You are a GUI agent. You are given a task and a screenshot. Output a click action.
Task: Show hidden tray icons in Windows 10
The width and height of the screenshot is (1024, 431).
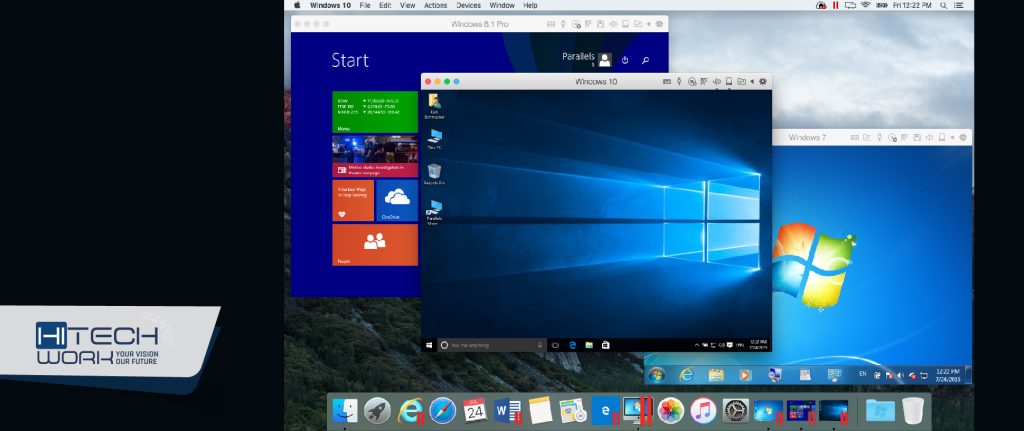coord(697,345)
